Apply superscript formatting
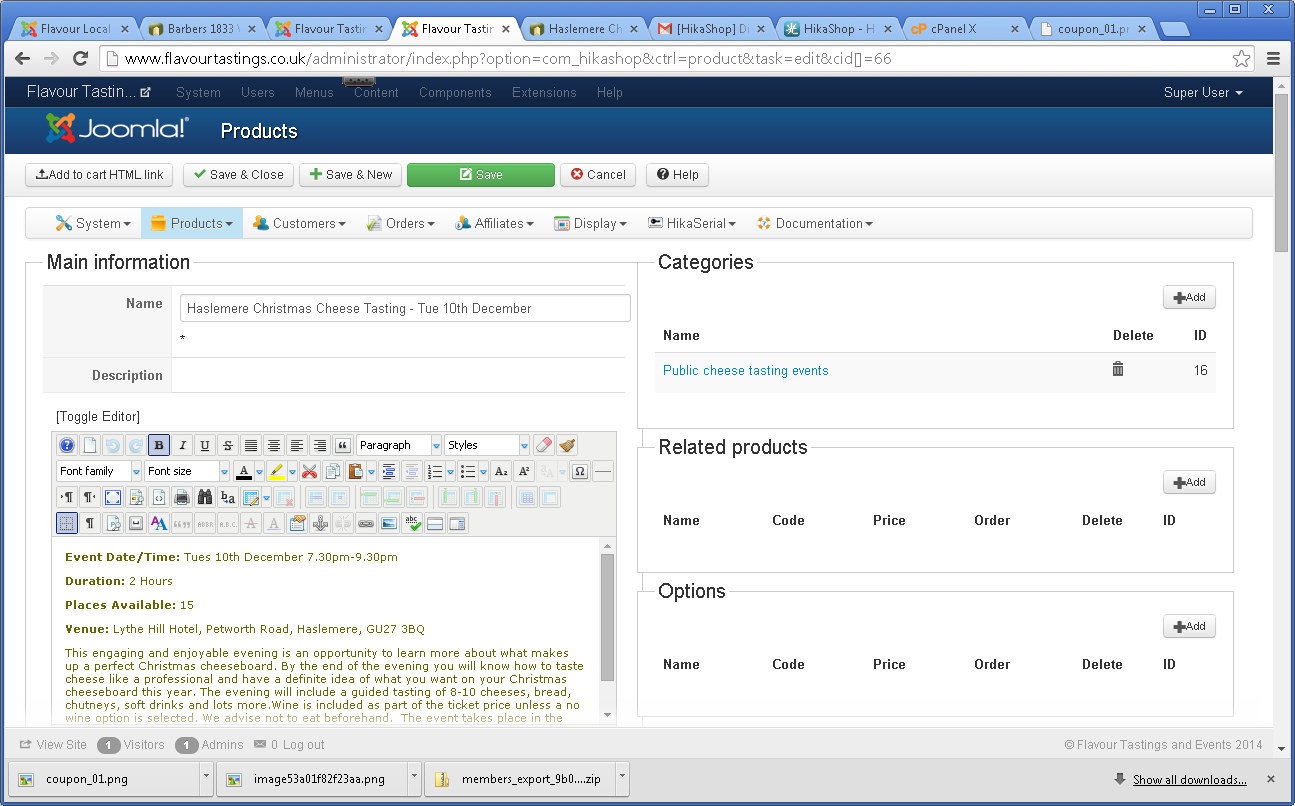The width and height of the screenshot is (1295, 806). point(523,472)
